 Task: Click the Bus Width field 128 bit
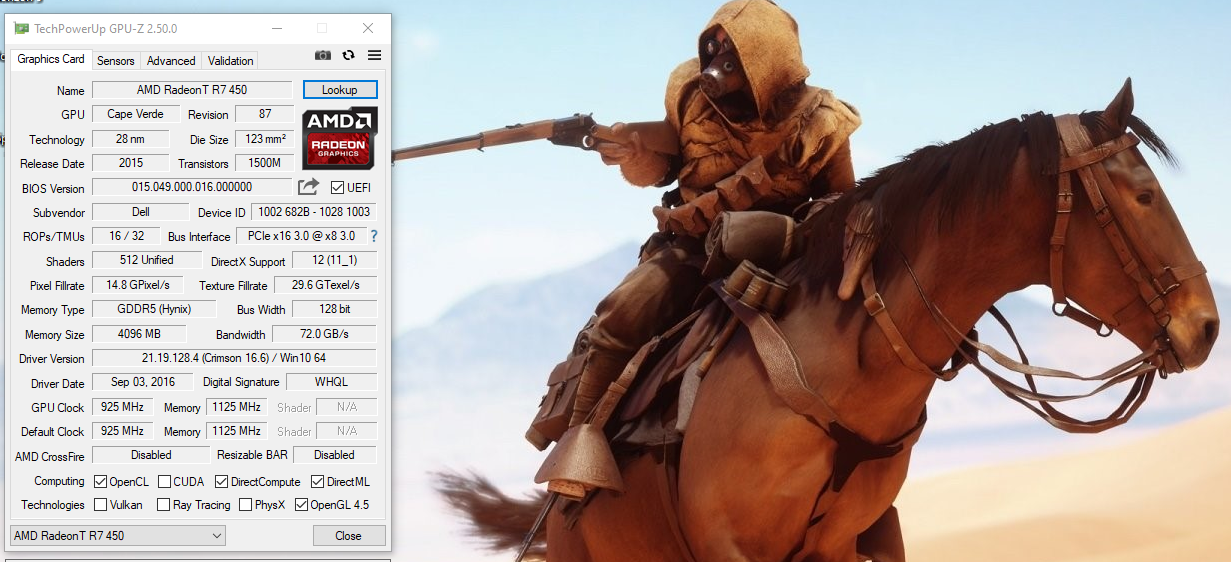pyautogui.click(x=334, y=309)
